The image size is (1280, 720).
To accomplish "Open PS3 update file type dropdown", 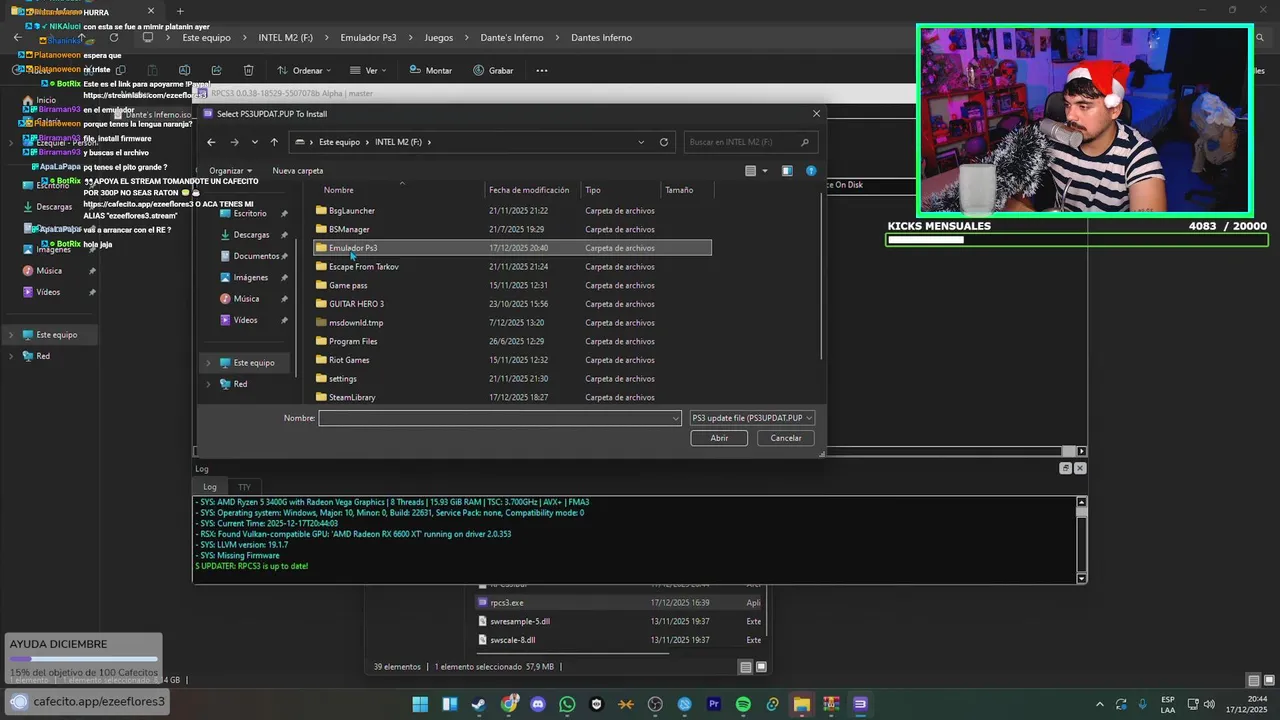I will pyautogui.click(x=752, y=418).
